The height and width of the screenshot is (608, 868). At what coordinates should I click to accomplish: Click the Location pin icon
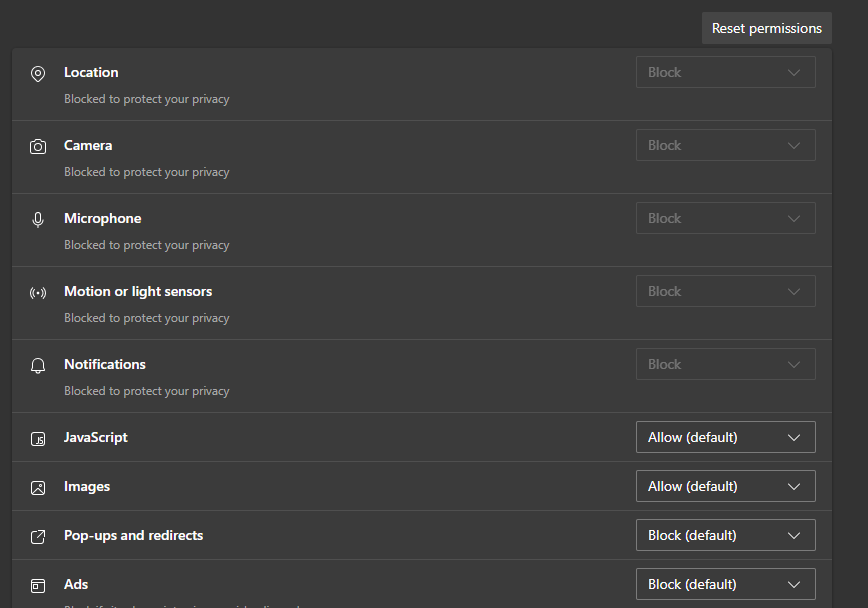(x=38, y=73)
